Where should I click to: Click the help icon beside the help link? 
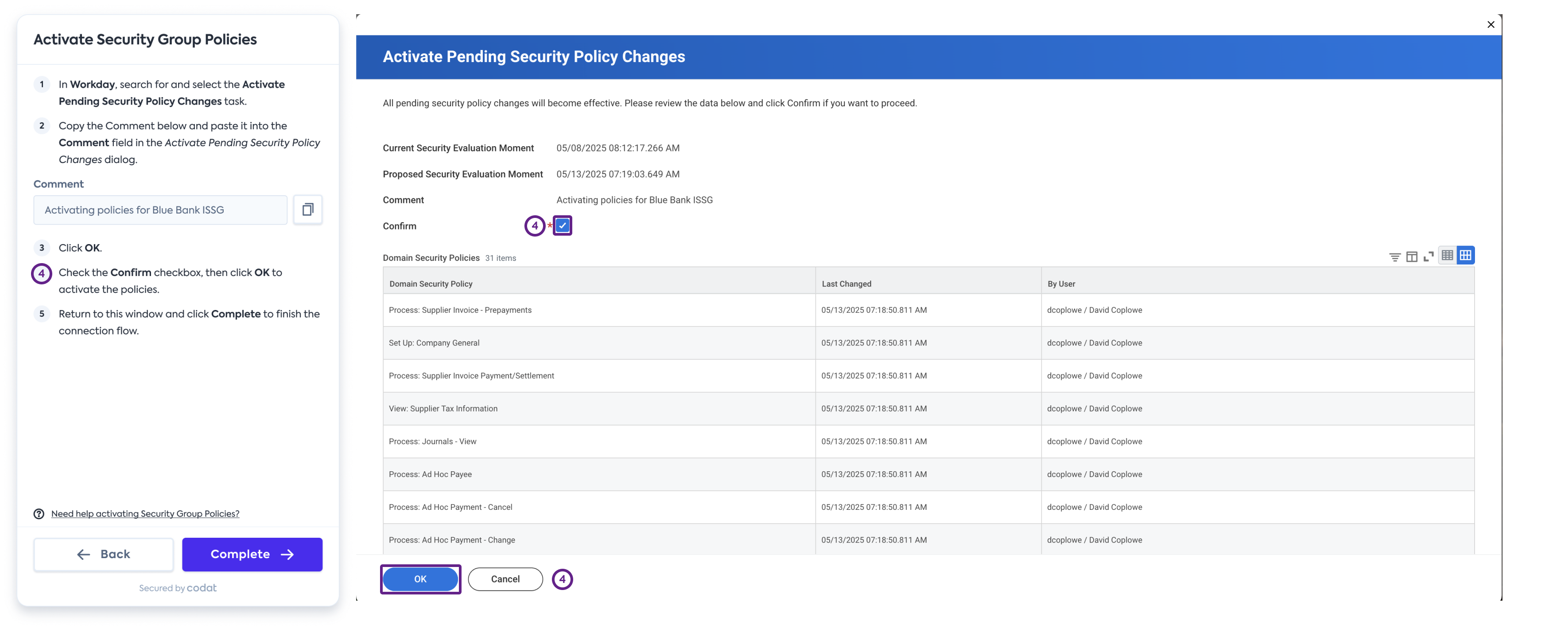pyautogui.click(x=39, y=513)
